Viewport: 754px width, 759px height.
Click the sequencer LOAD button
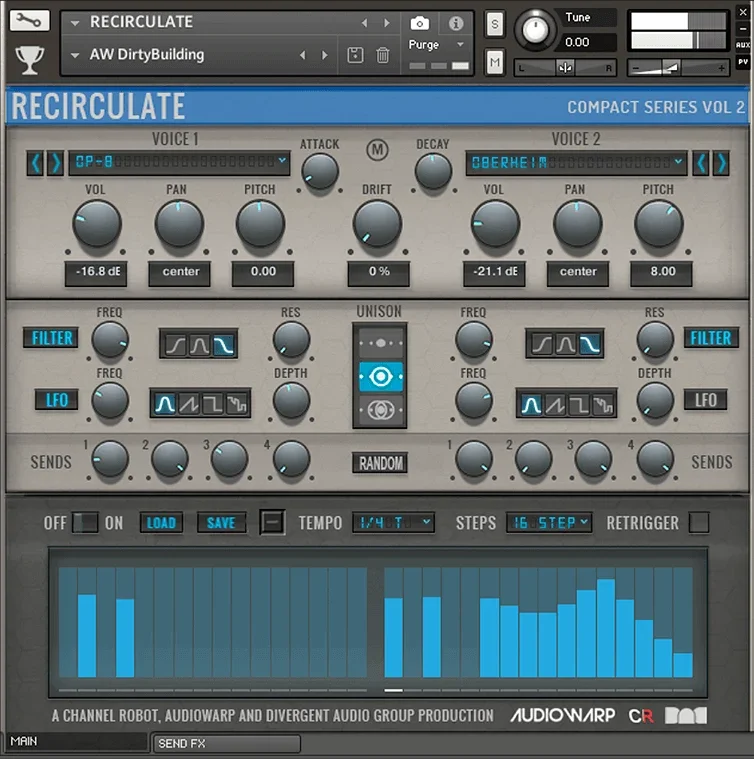[x=161, y=523]
